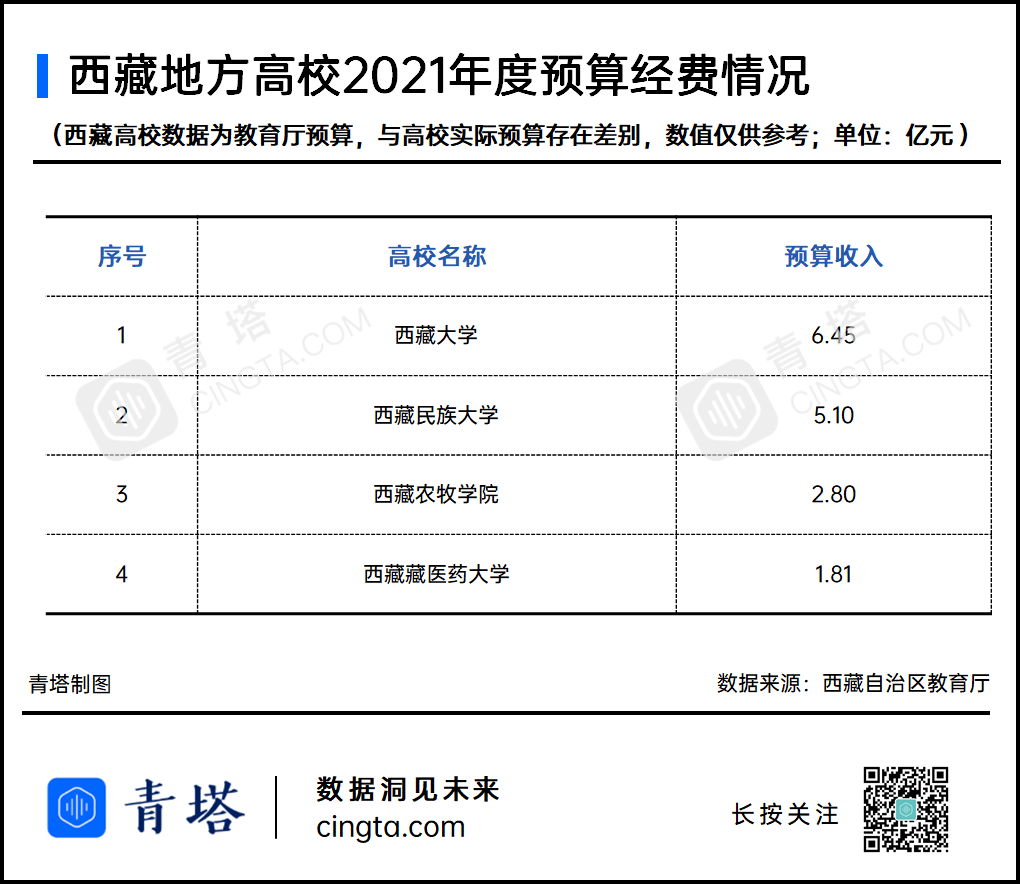
Task: Click the 西藏农牧学院 cell
Action: [x=437, y=494]
